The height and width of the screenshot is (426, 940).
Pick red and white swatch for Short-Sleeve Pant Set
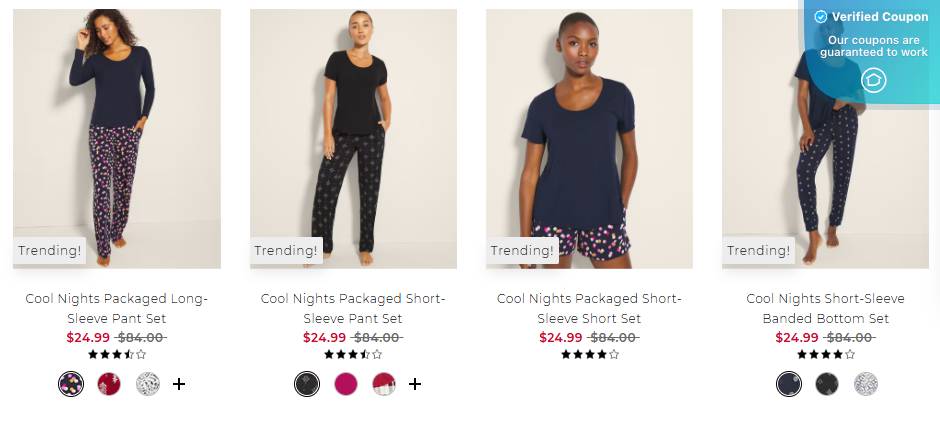(384, 384)
